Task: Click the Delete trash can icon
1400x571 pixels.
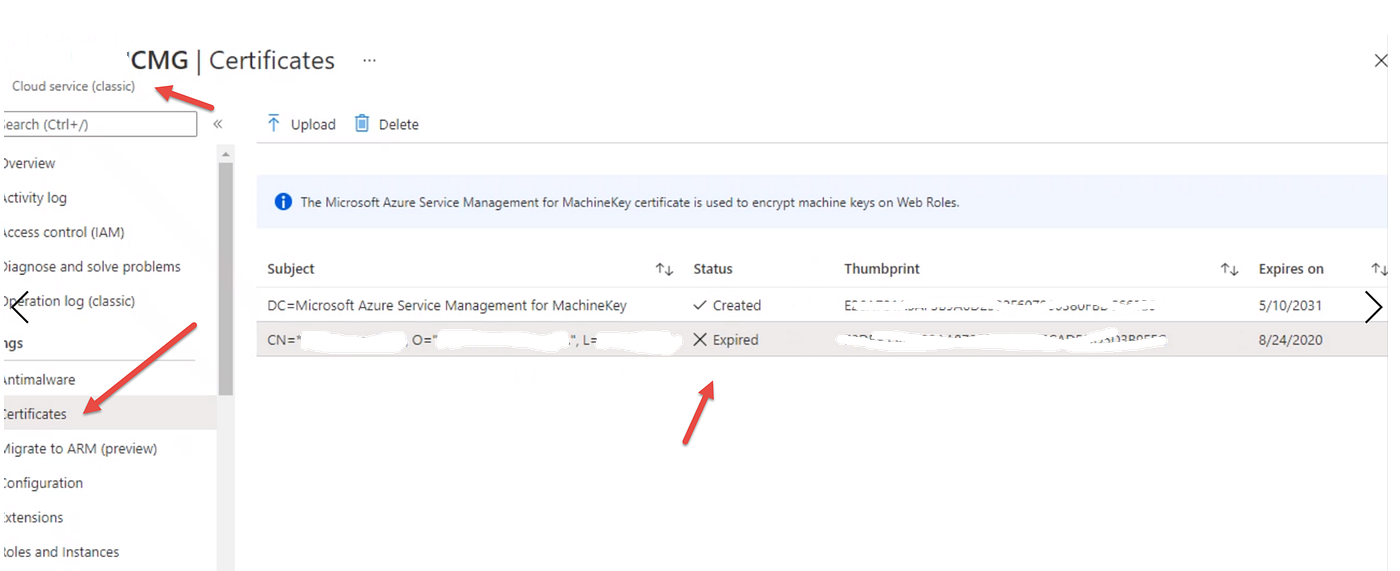Action: pyautogui.click(x=362, y=123)
